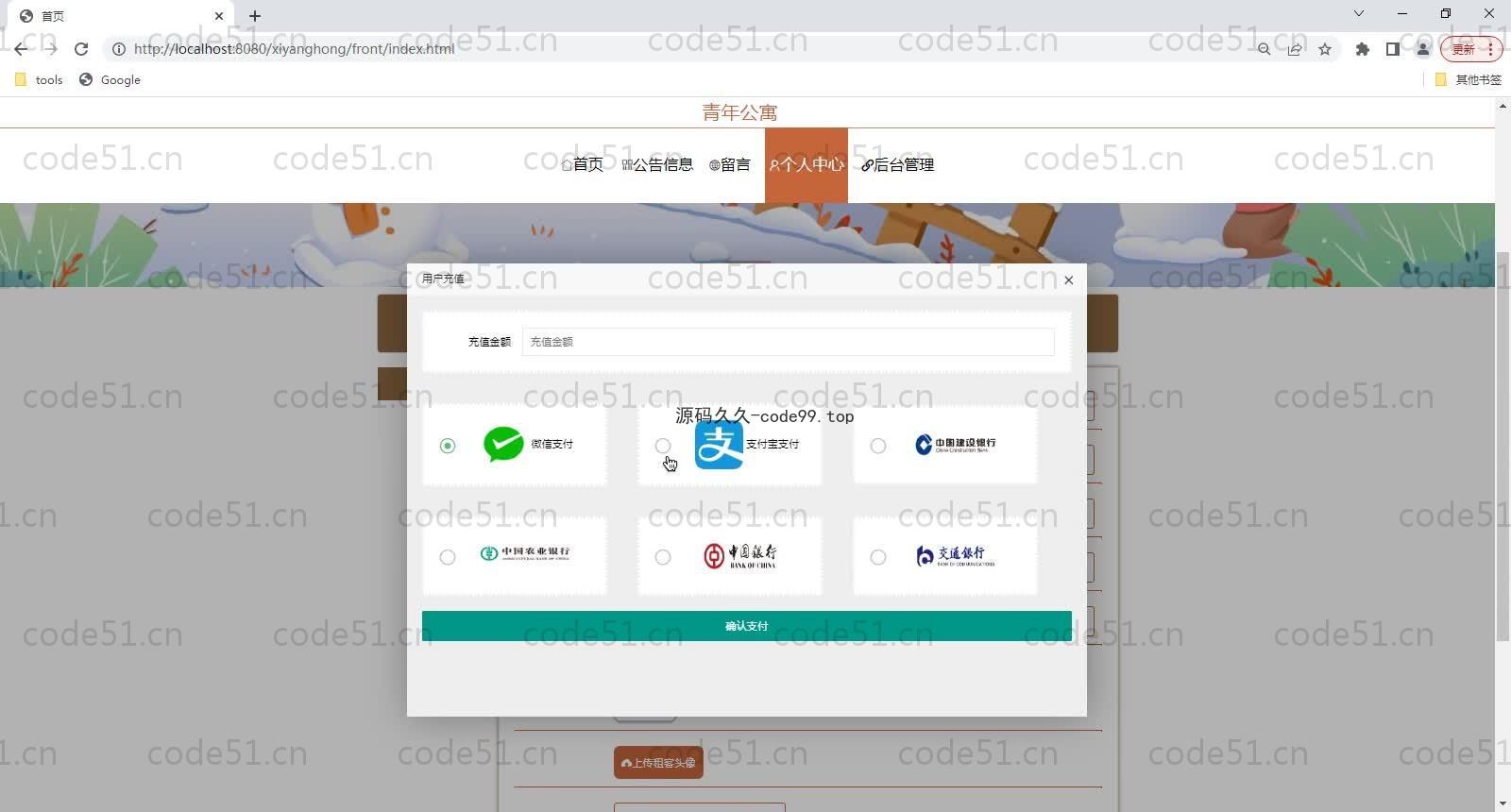
Task: Open the zoom magnifier icon in address bar
Action: click(1264, 49)
